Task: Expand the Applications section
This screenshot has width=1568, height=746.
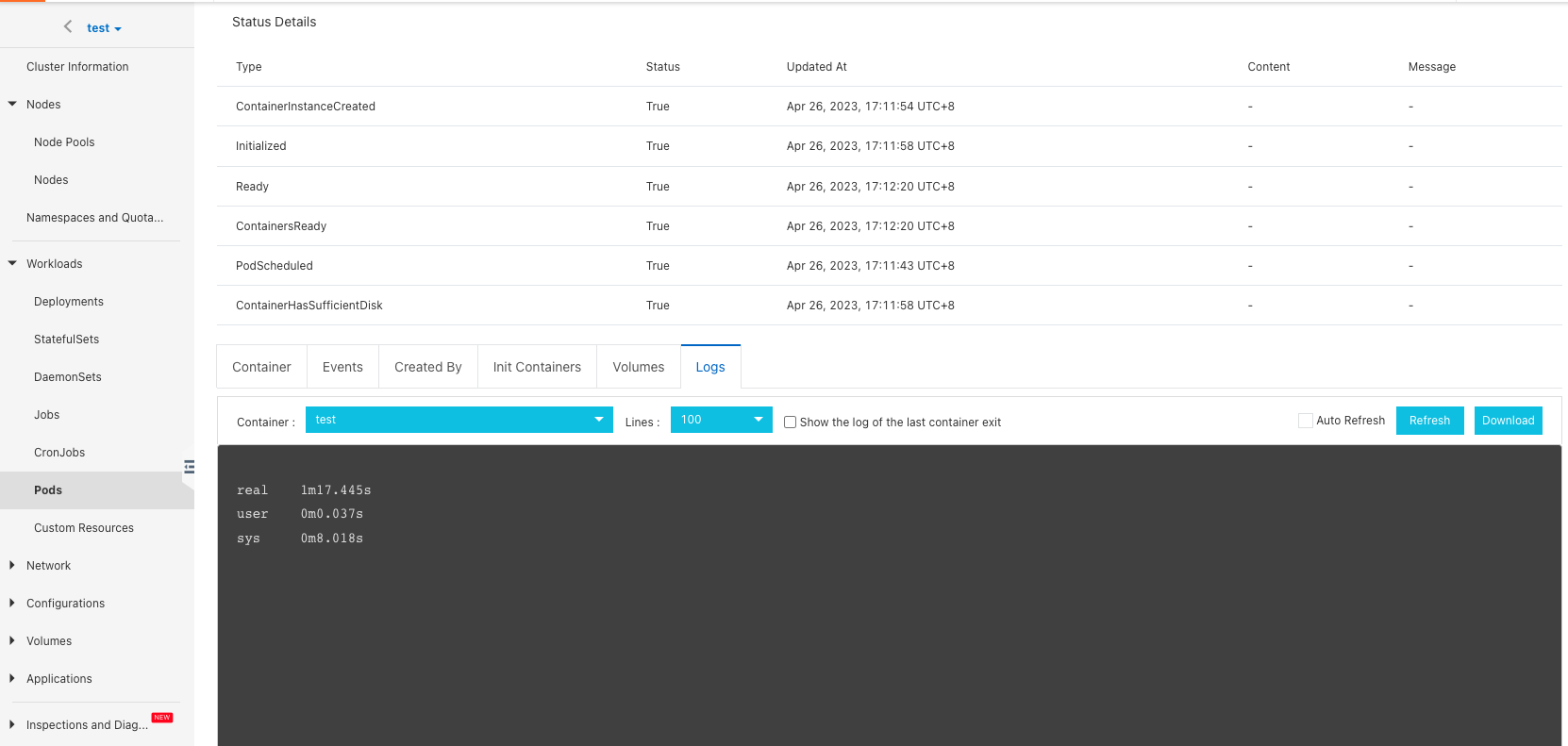Action: pos(12,679)
